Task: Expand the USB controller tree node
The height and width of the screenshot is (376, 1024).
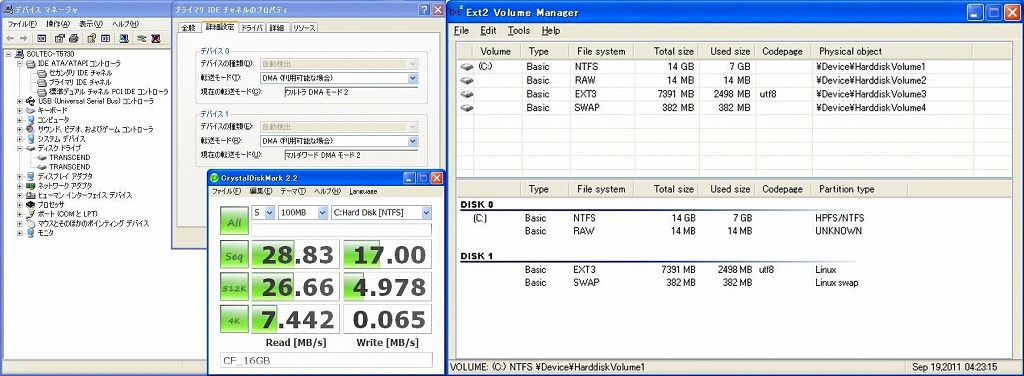Action: point(20,101)
